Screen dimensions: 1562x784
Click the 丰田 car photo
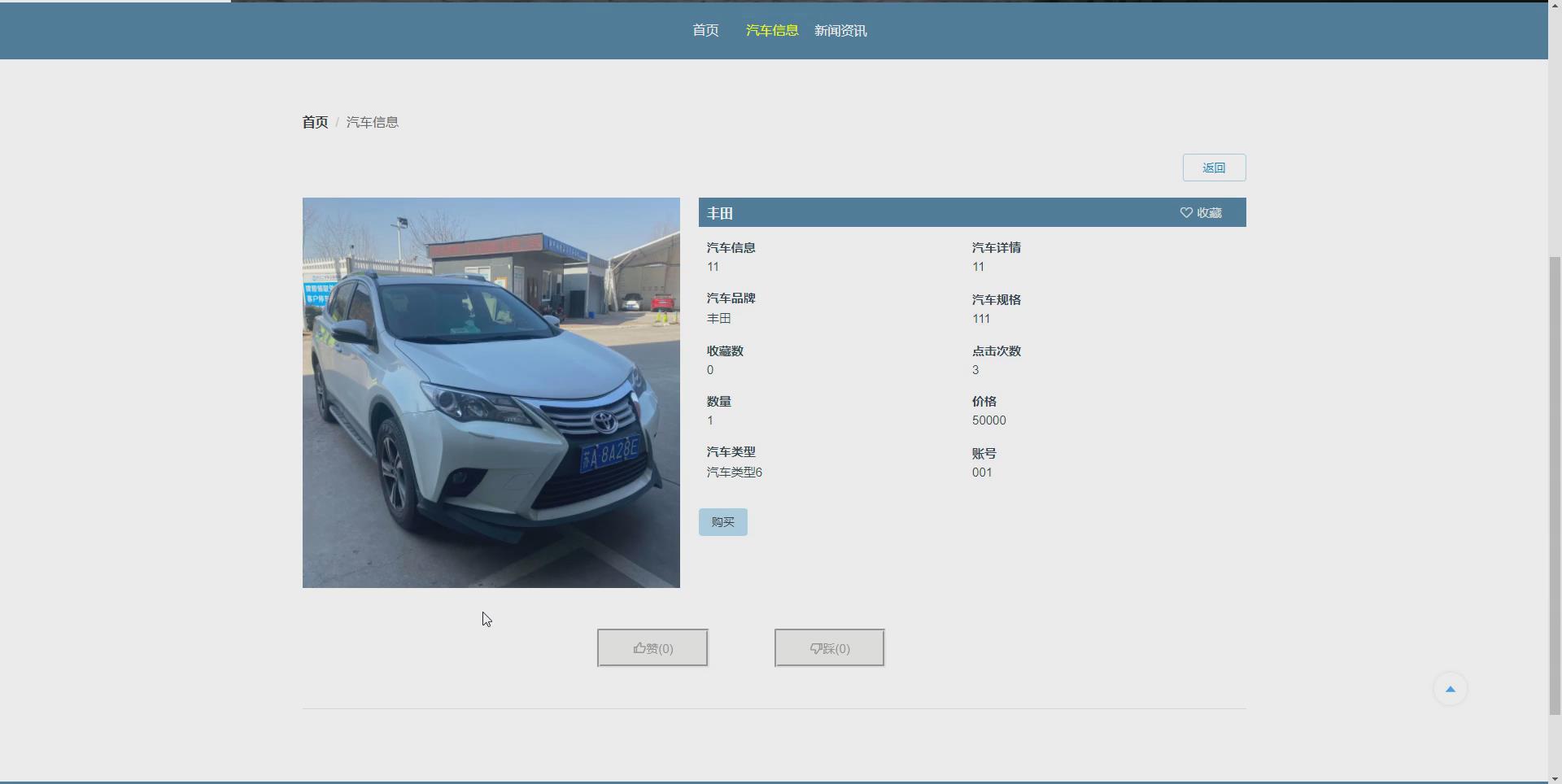(x=491, y=393)
